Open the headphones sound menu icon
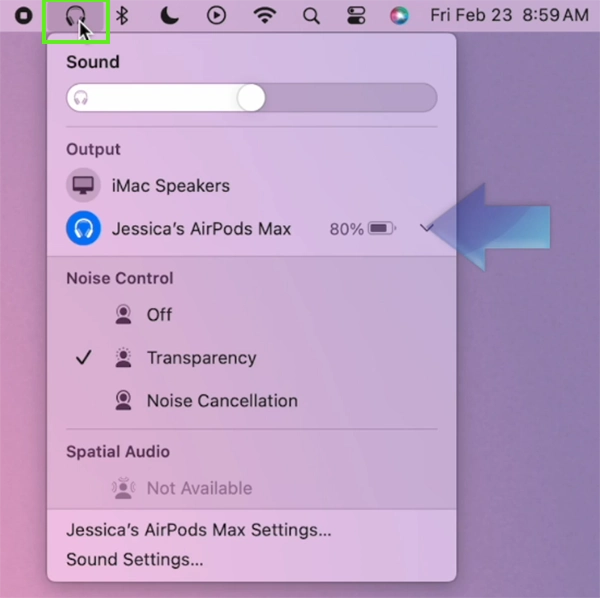Screen dimensions: 600x598 [x=75, y=16]
